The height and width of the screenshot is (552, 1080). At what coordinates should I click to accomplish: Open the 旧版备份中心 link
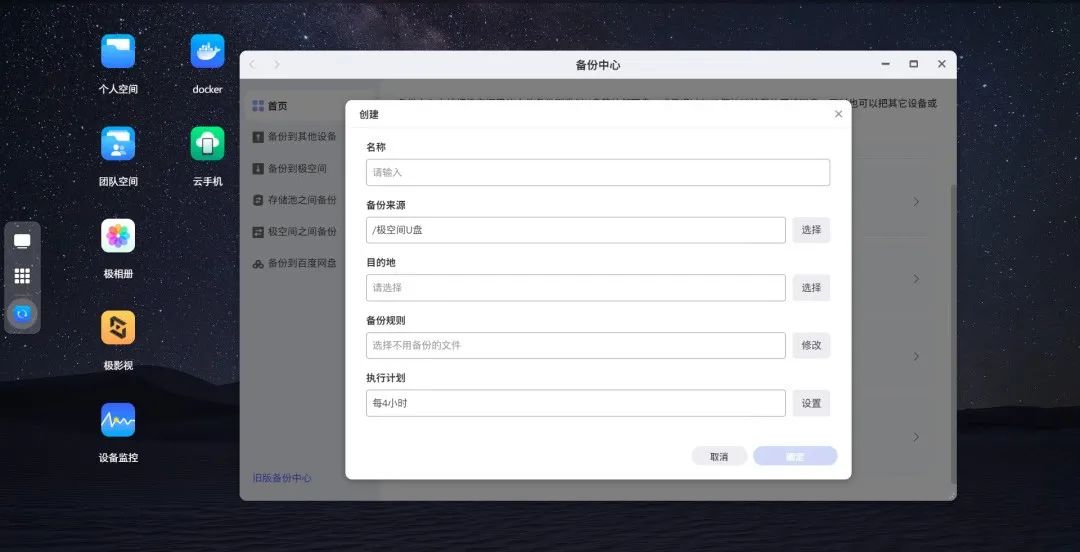[x=281, y=478]
